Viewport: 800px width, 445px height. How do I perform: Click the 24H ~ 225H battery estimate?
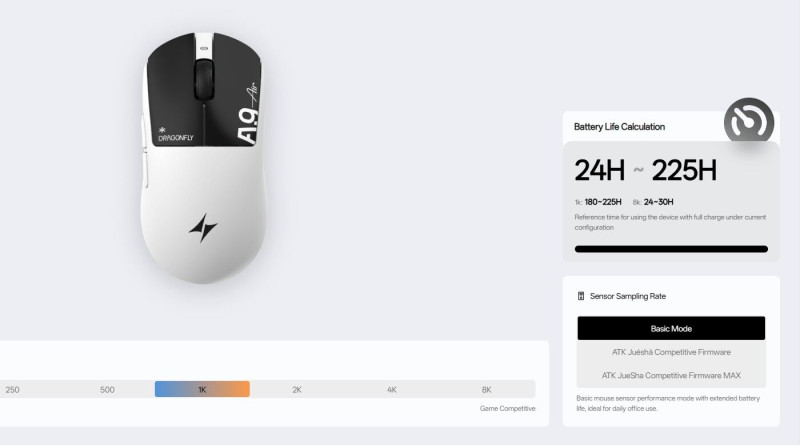pyautogui.click(x=645, y=170)
